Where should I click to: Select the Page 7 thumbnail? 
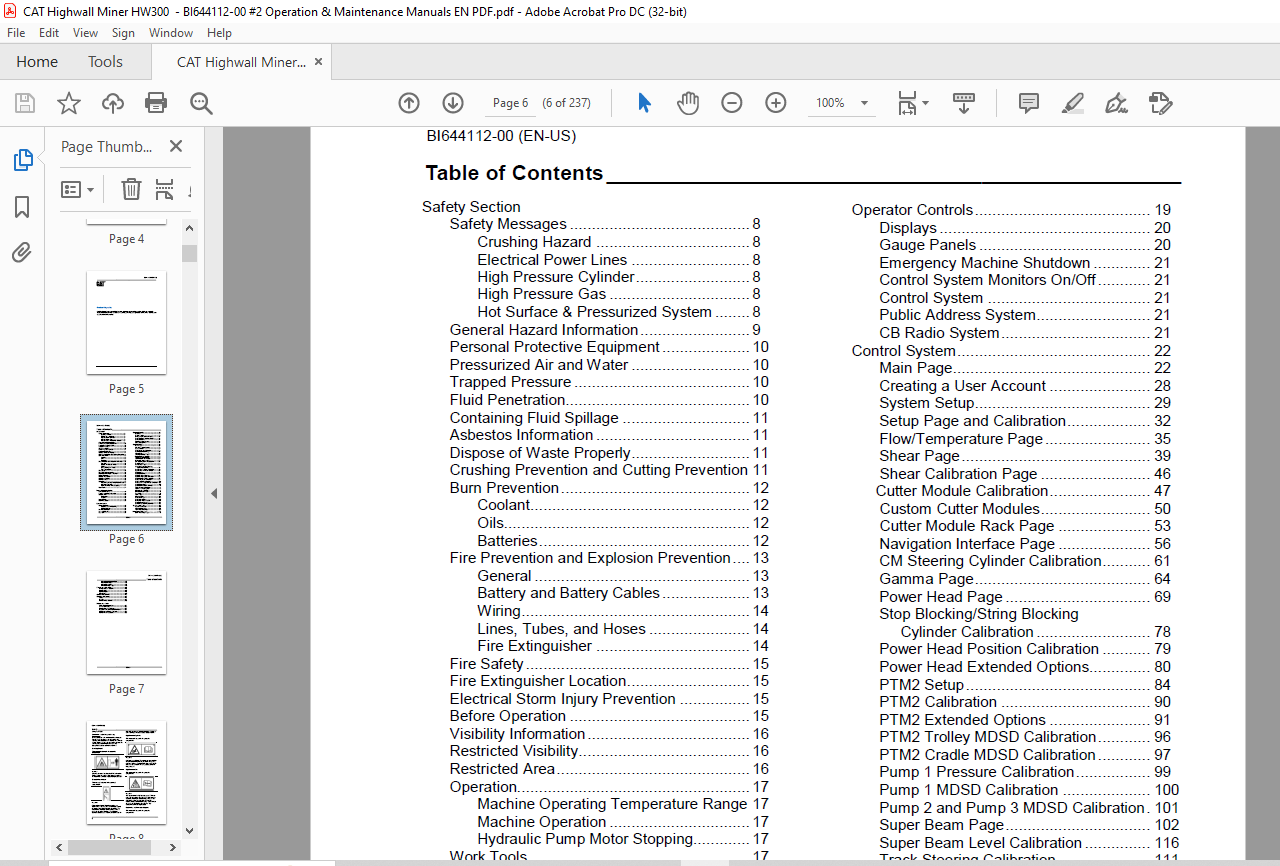[127, 622]
